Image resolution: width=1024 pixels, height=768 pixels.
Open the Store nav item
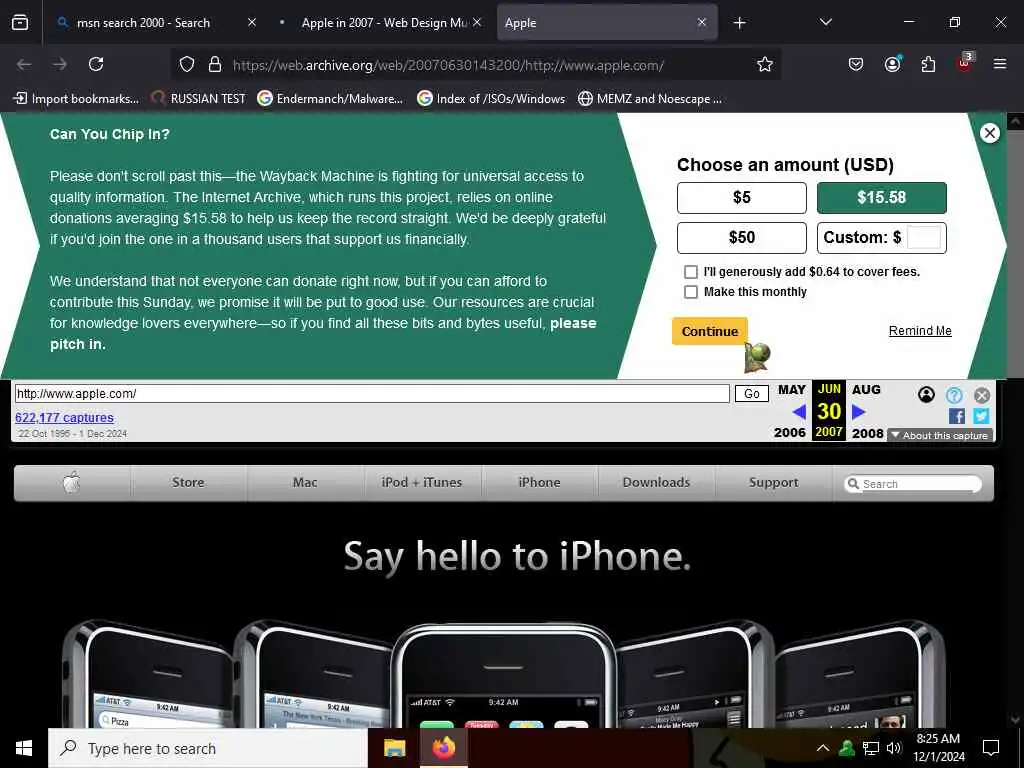click(x=188, y=483)
